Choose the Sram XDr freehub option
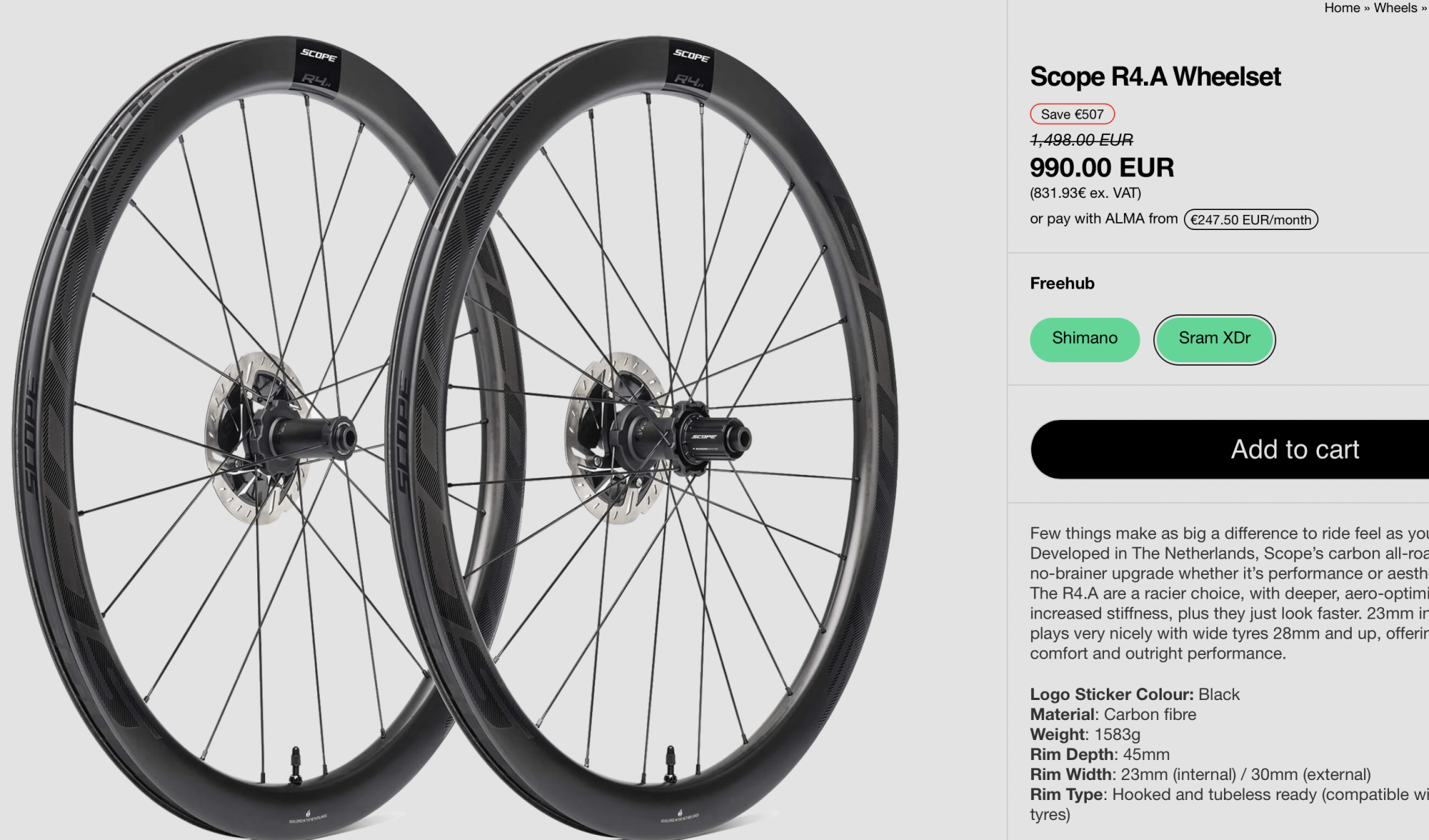 [1214, 339]
